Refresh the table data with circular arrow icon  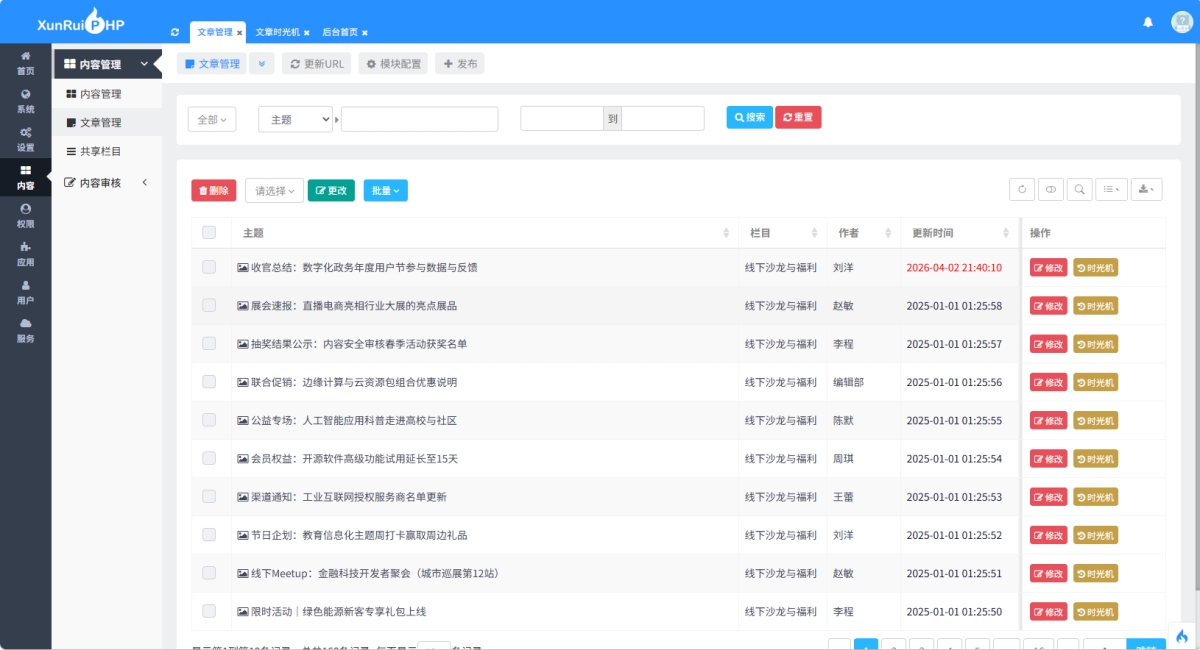tap(1022, 189)
